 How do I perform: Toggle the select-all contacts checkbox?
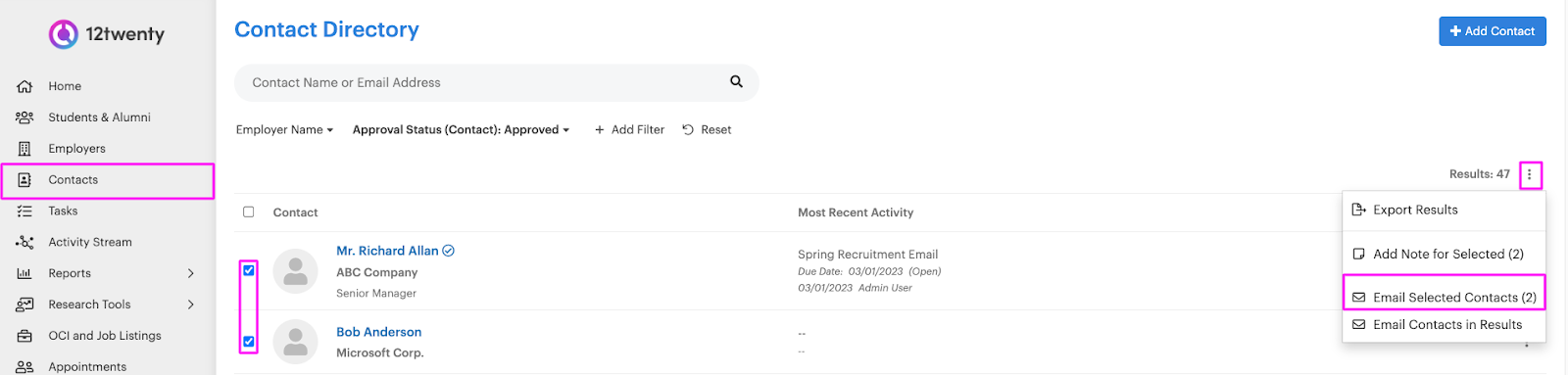[249, 211]
